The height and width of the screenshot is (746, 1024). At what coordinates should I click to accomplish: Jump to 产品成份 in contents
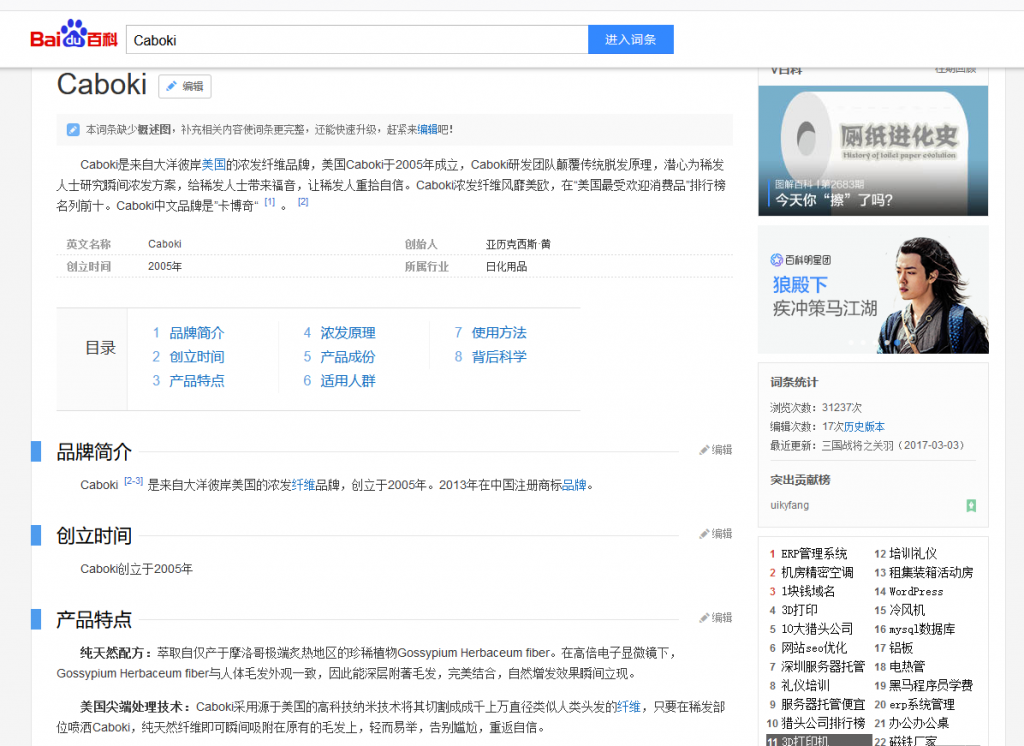[347, 357]
